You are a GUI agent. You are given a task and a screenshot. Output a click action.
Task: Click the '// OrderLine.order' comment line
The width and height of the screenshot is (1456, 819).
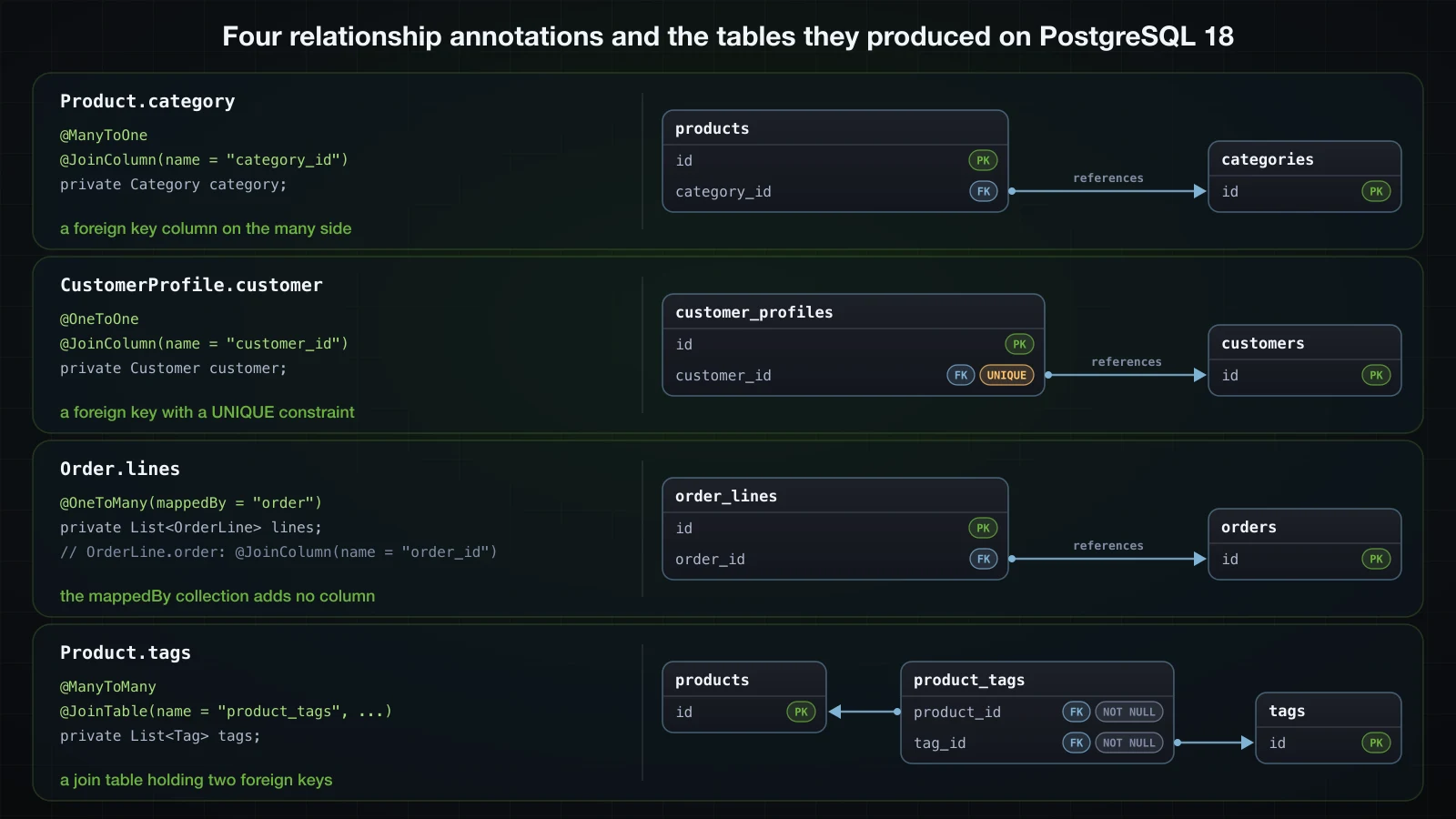pos(278,551)
